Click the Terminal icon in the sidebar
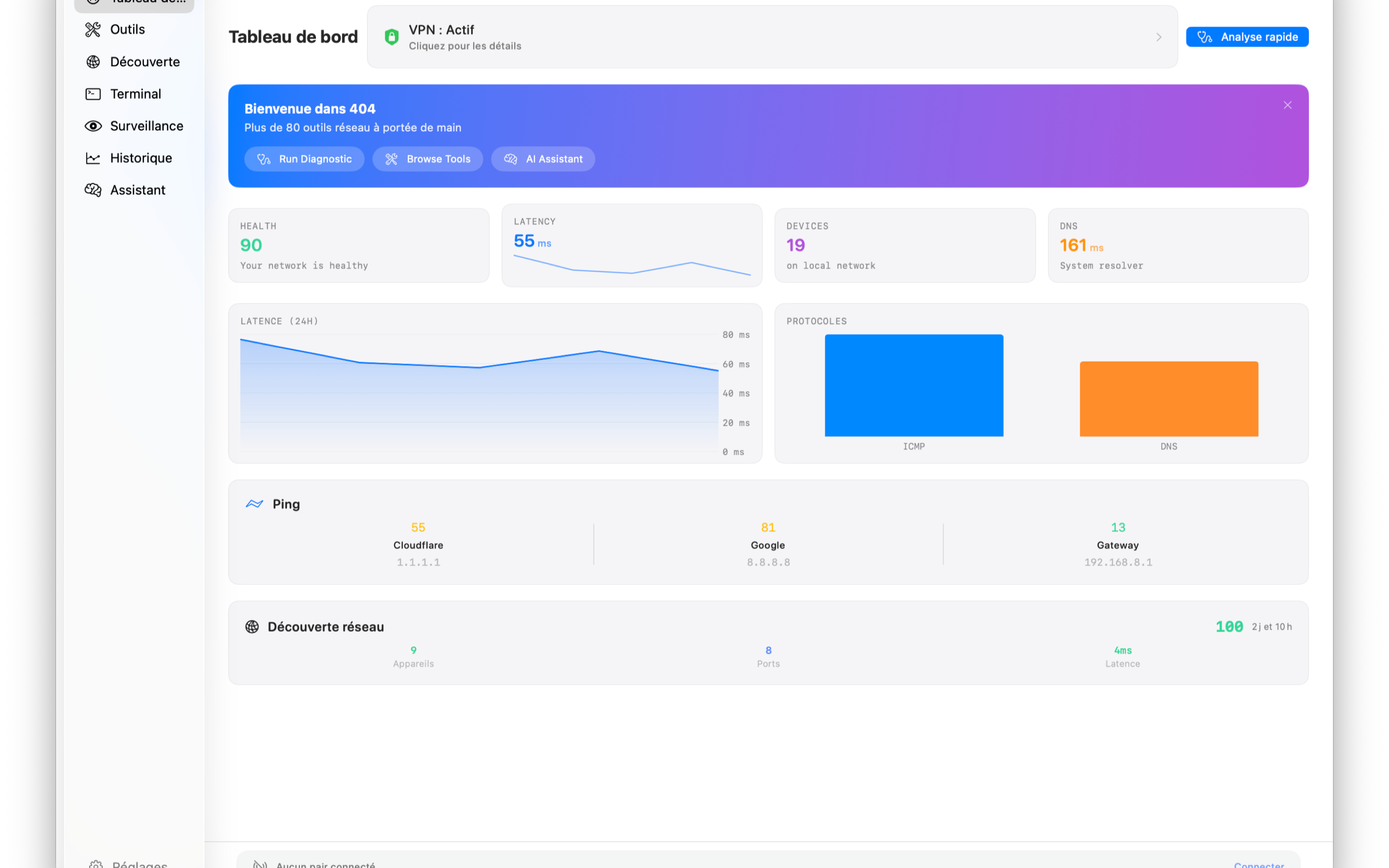This screenshot has width=1389, height=868. [93, 94]
